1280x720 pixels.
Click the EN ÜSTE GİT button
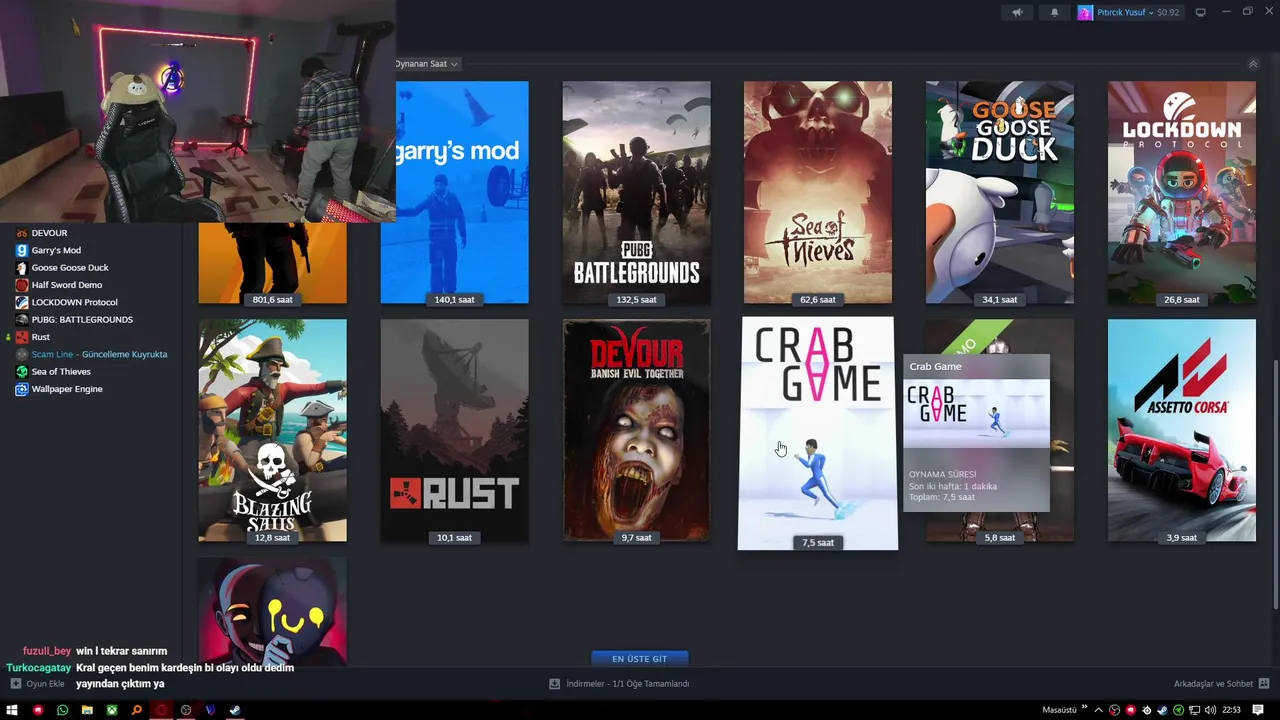(640, 659)
